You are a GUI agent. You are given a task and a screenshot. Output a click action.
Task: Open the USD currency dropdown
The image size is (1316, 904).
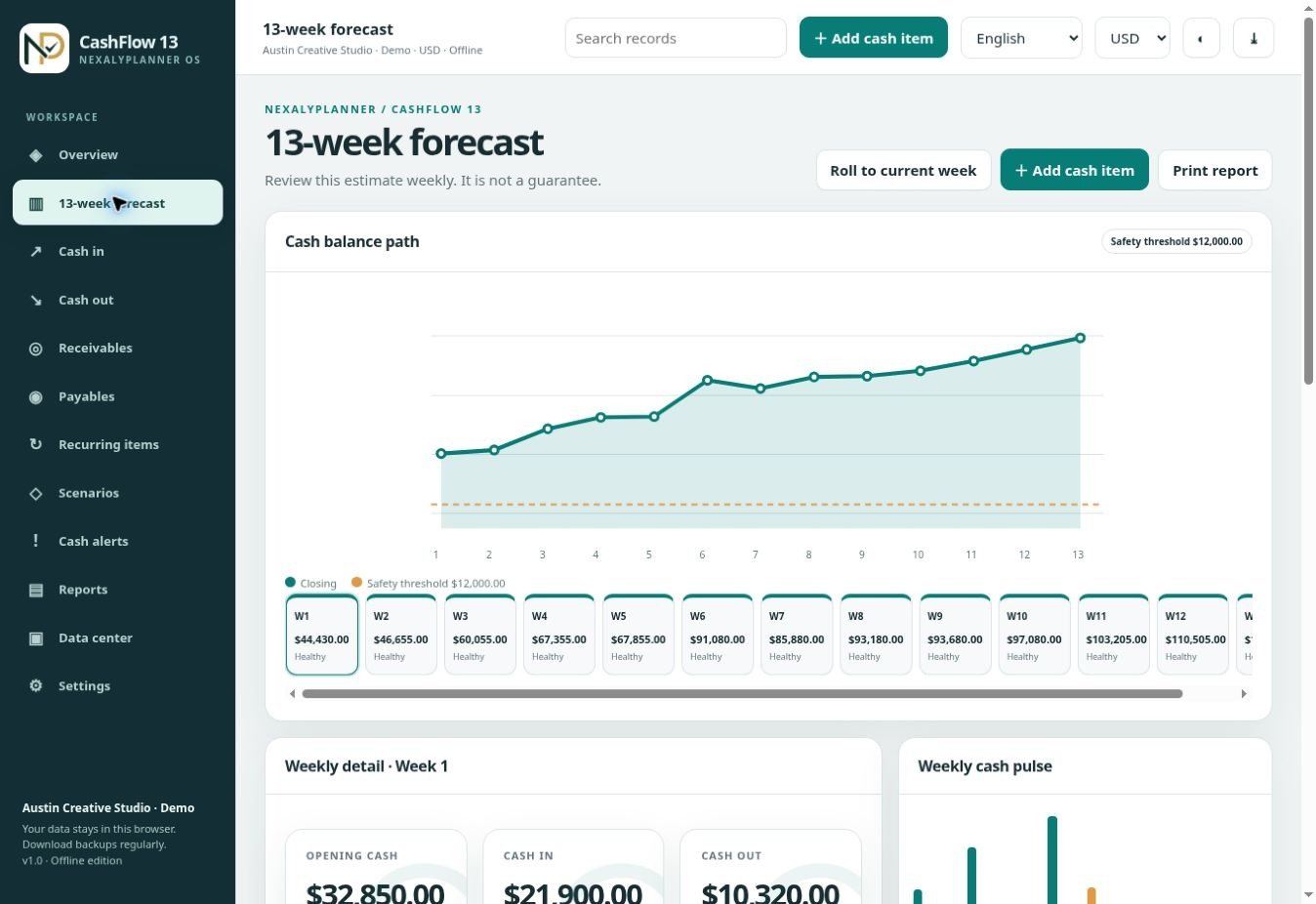(1132, 38)
